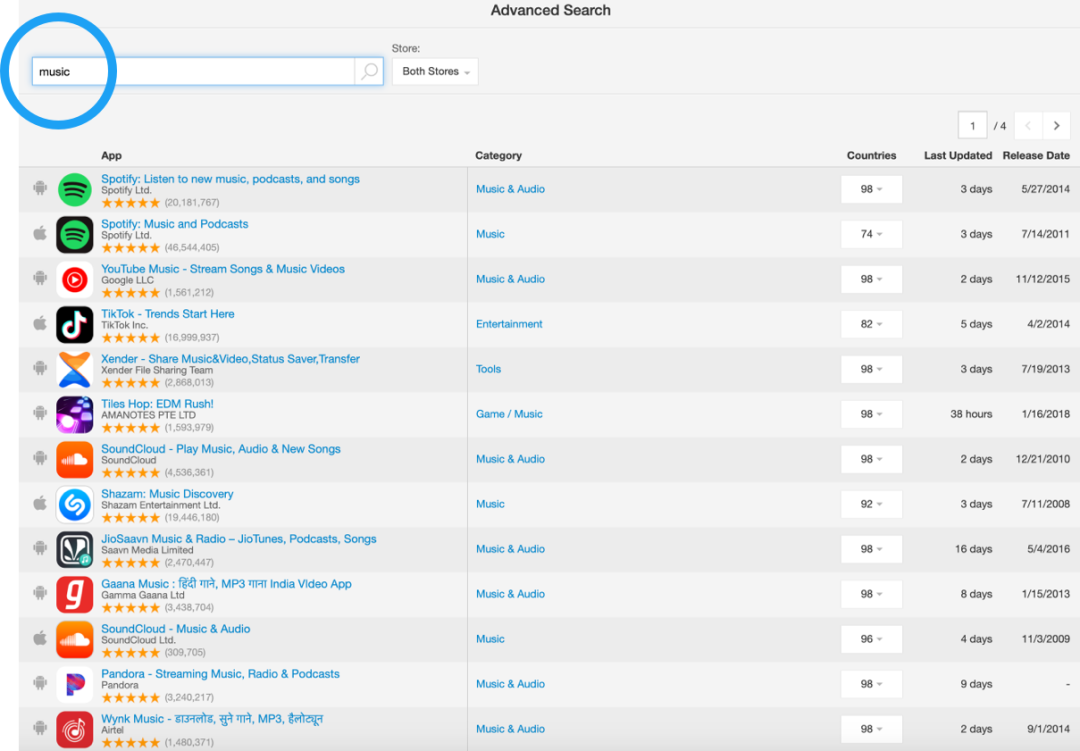Screen dimensions: 1080x751
Task: Open the Spotify: Music and Podcasts icon
Action: coord(74,234)
